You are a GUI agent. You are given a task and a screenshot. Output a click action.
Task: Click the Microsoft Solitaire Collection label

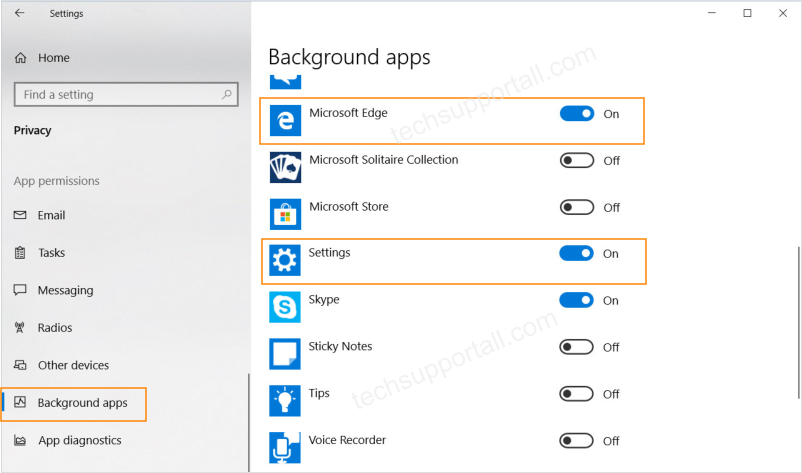pos(384,160)
